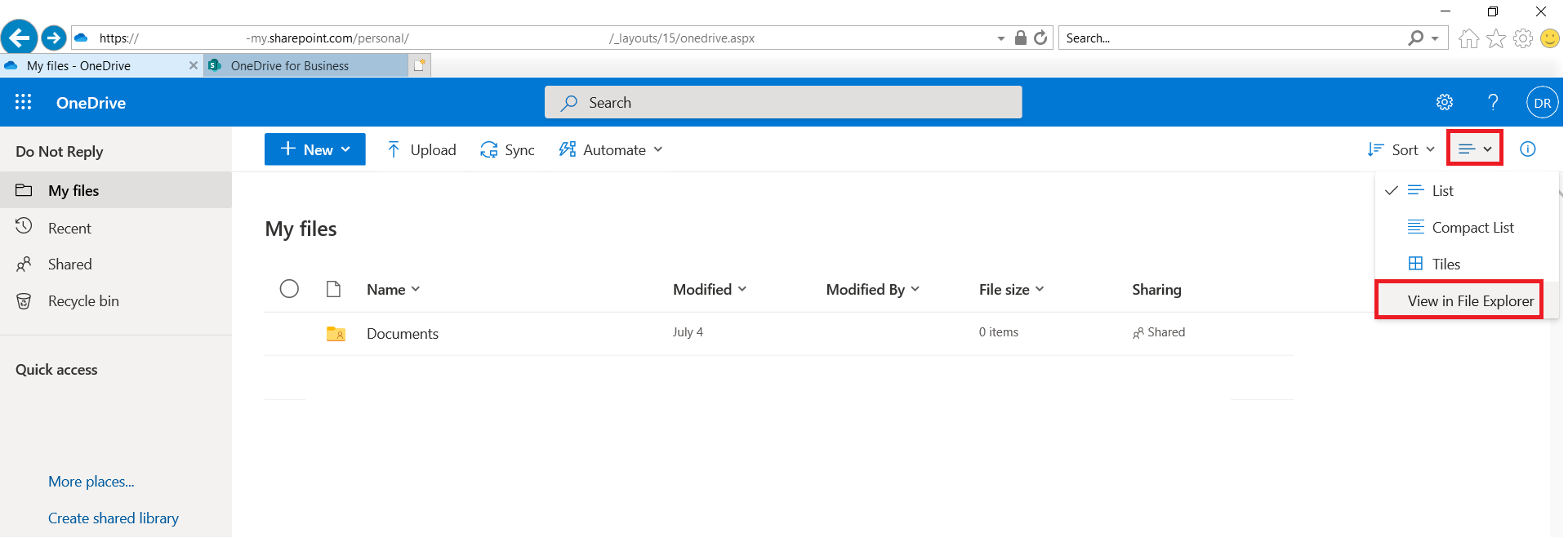Click the Quick access heading
The width and height of the screenshot is (1568, 538).
pyautogui.click(x=56, y=370)
